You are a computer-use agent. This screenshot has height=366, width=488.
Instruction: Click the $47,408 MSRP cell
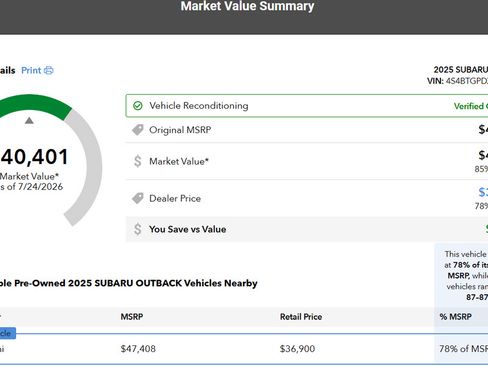coord(138,349)
